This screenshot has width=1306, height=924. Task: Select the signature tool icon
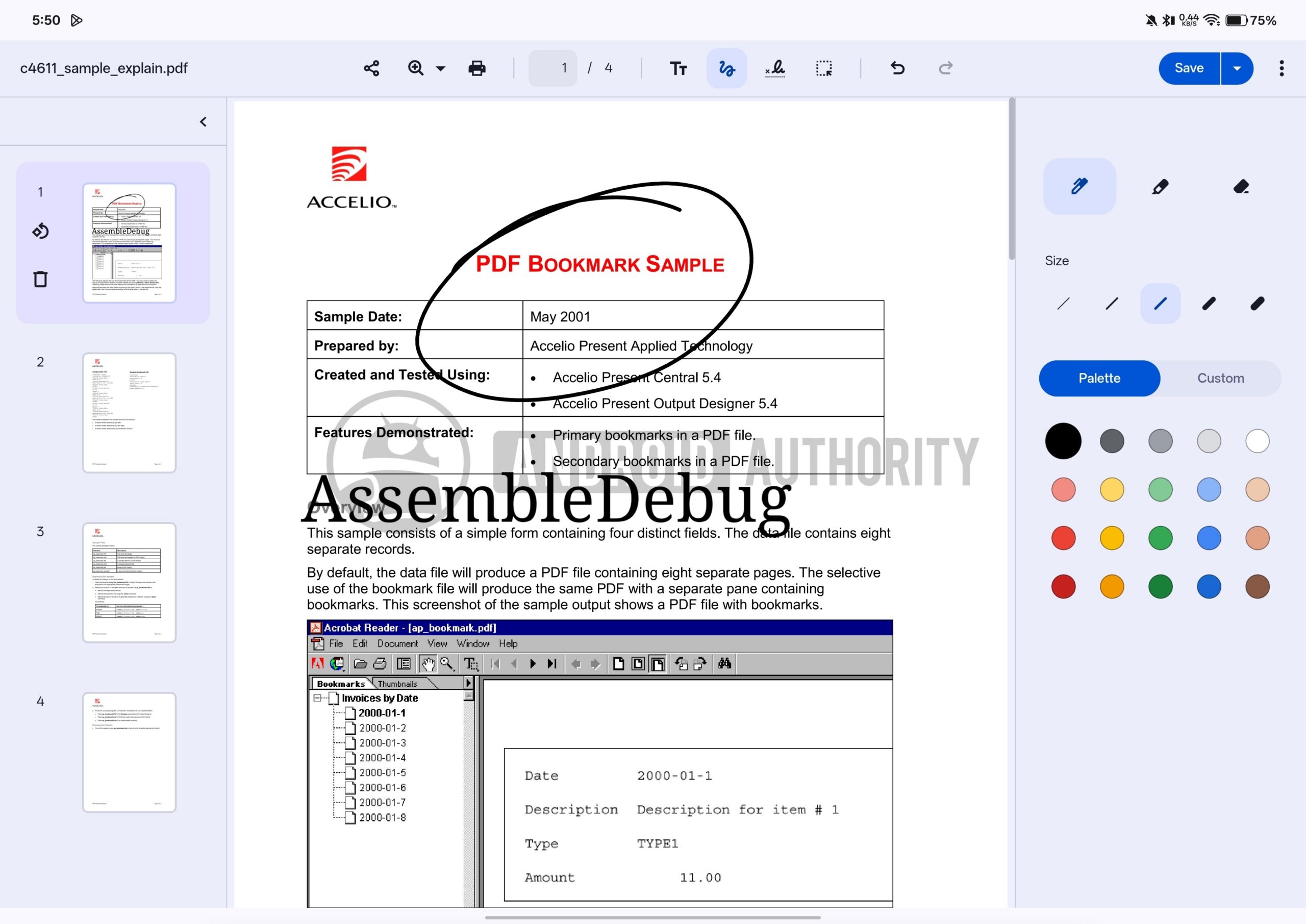775,68
